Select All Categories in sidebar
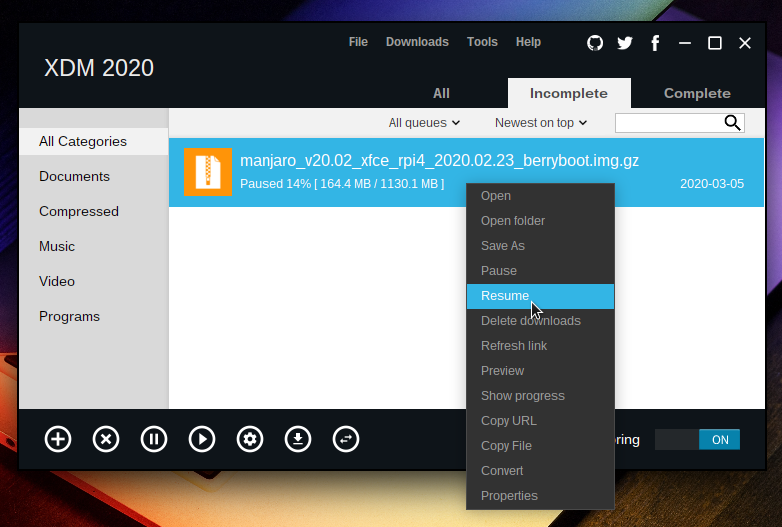 coord(94,142)
